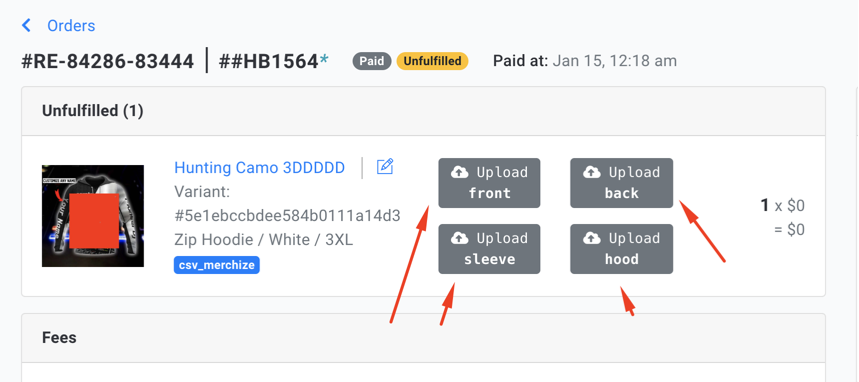859x382 pixels.
Task: Click the Zip Hoodie / White / 3XL text
Action: click(264, 240)
